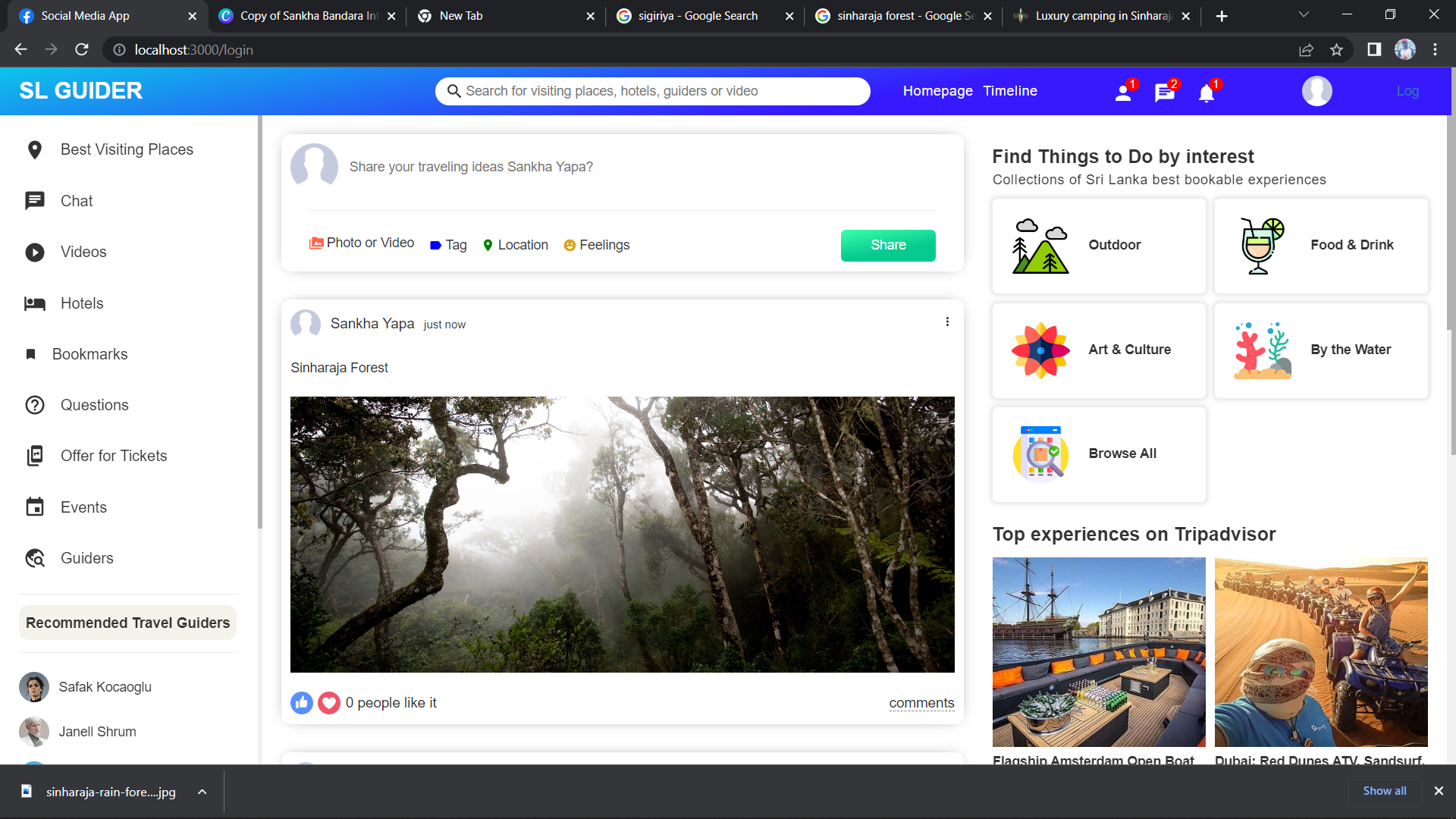Select Timeline in the top navigation
Image resolution: width=1456 pixels, height=819 pixels.
pos(1010,90)
